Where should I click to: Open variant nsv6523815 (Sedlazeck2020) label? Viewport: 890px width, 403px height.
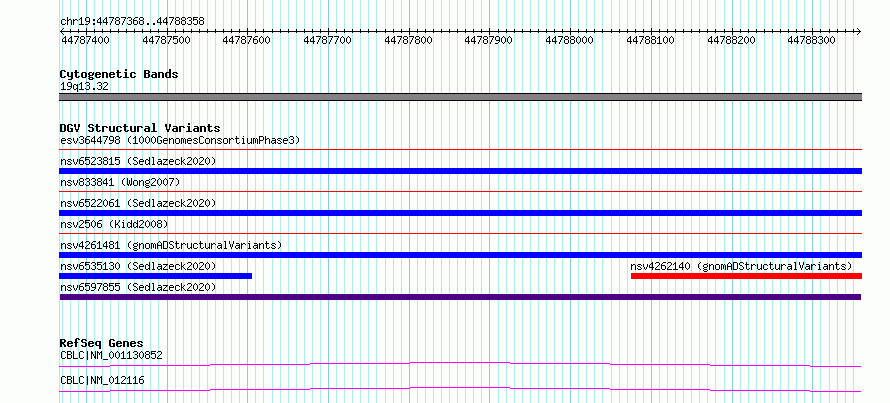tap(138, 161)
